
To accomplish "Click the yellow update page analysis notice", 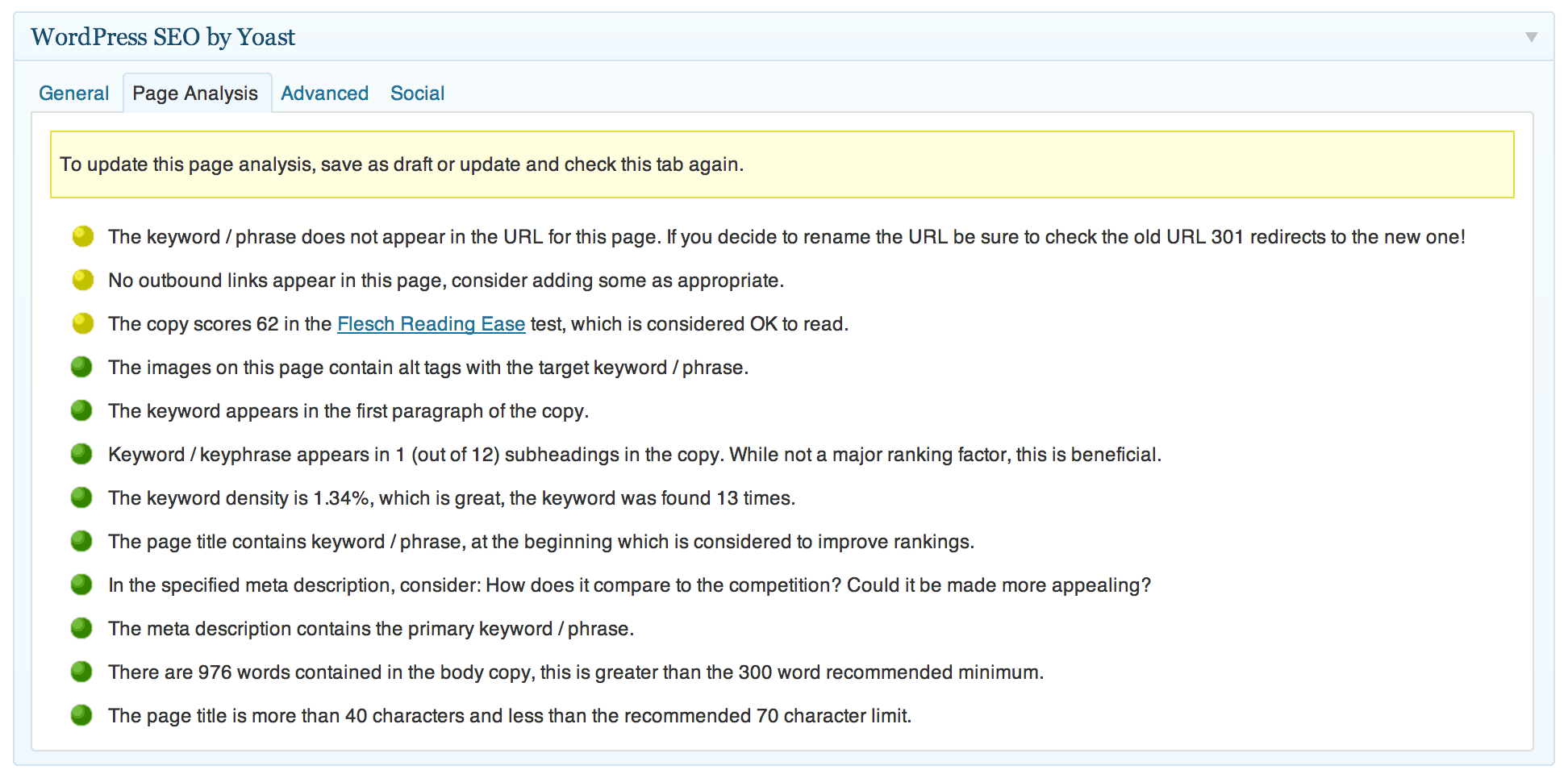I will [x=781, y=164].
